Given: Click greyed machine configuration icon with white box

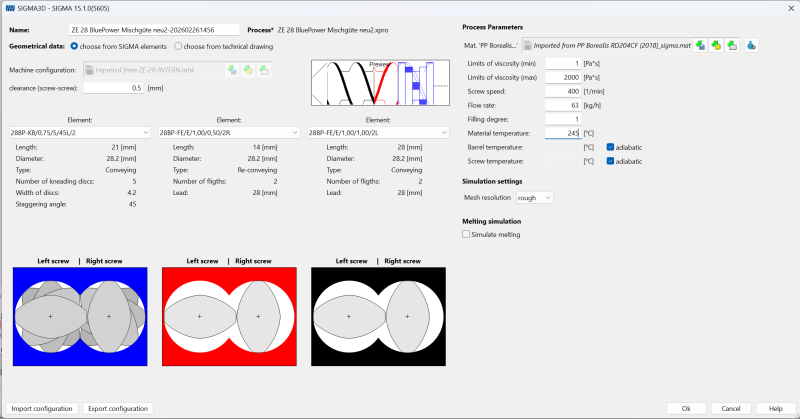Looking at the screenshot, I should (x=264, y=70).
